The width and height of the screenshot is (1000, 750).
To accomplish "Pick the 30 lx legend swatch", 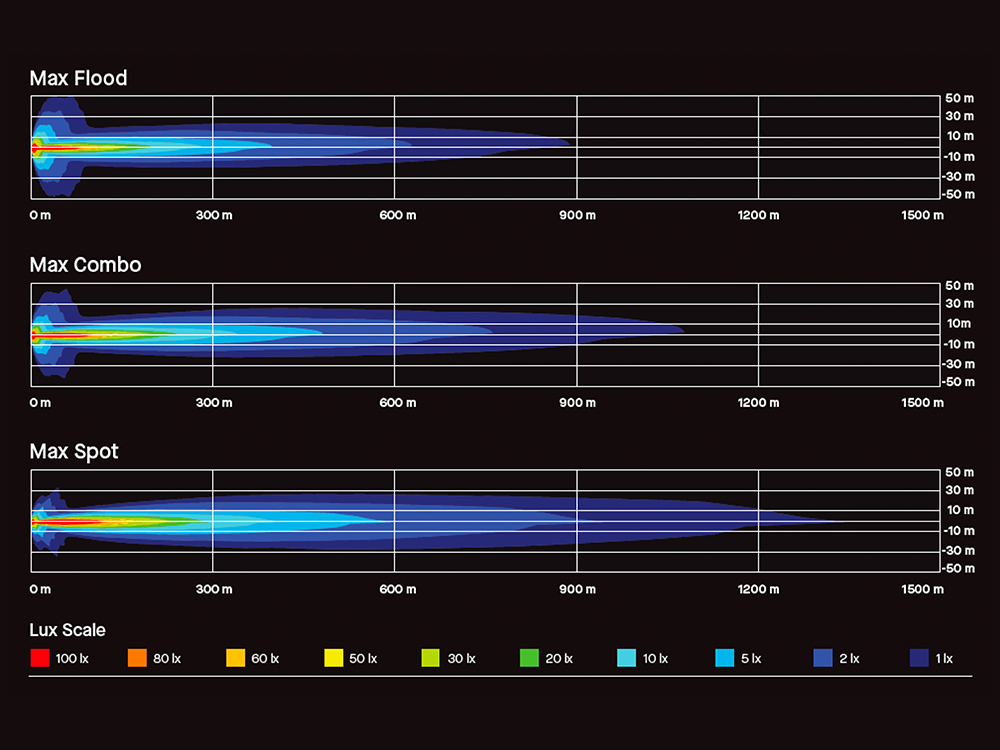I will [x=432, y=658].
